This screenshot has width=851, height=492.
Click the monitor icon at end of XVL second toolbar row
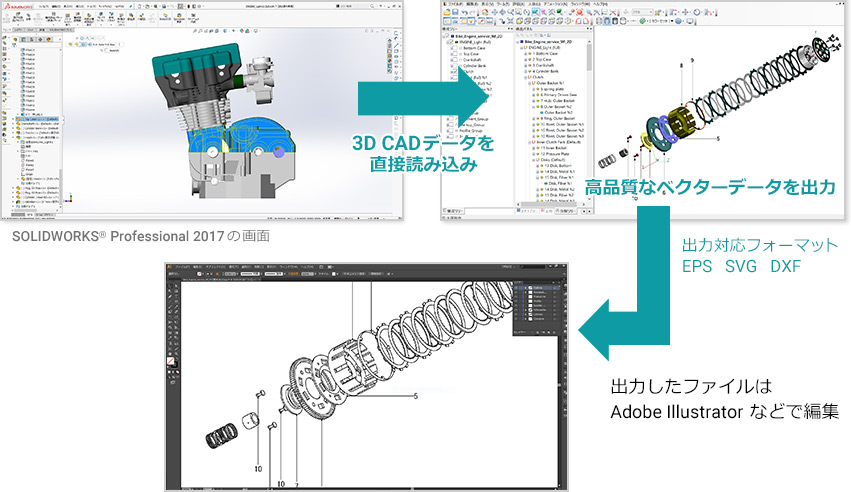click(x=690, y=21)
